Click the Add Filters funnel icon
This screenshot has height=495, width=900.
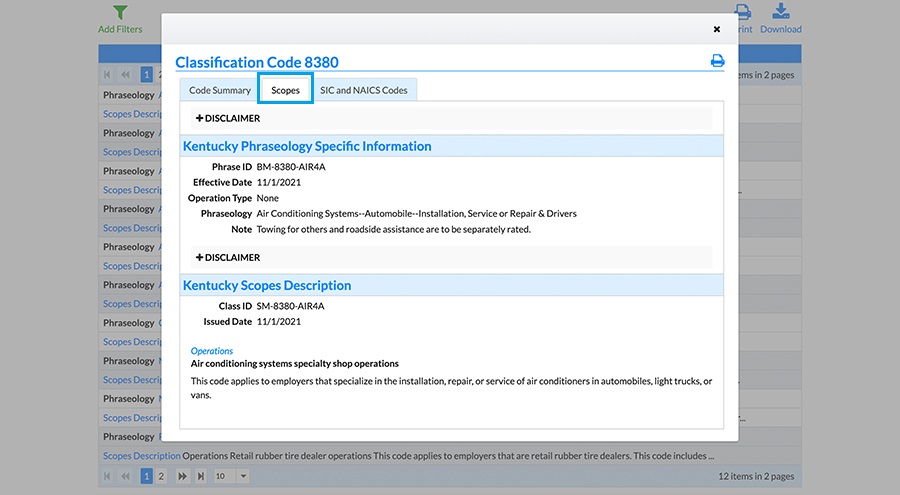tap(120, 12)
